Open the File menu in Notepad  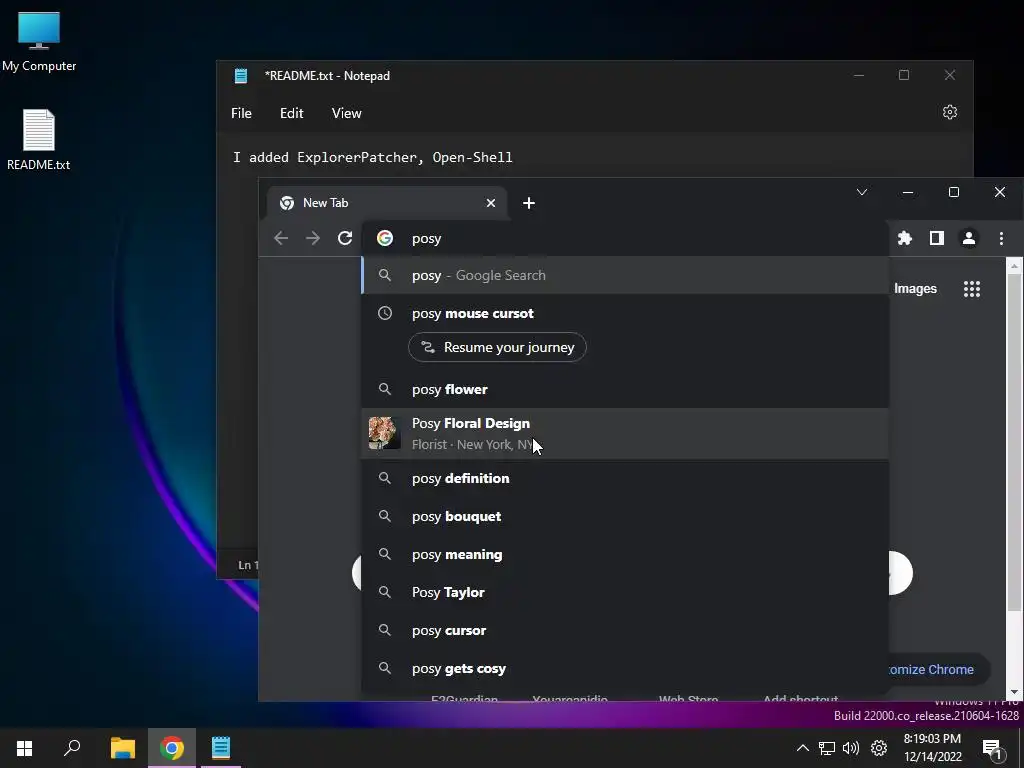(241, 113)
